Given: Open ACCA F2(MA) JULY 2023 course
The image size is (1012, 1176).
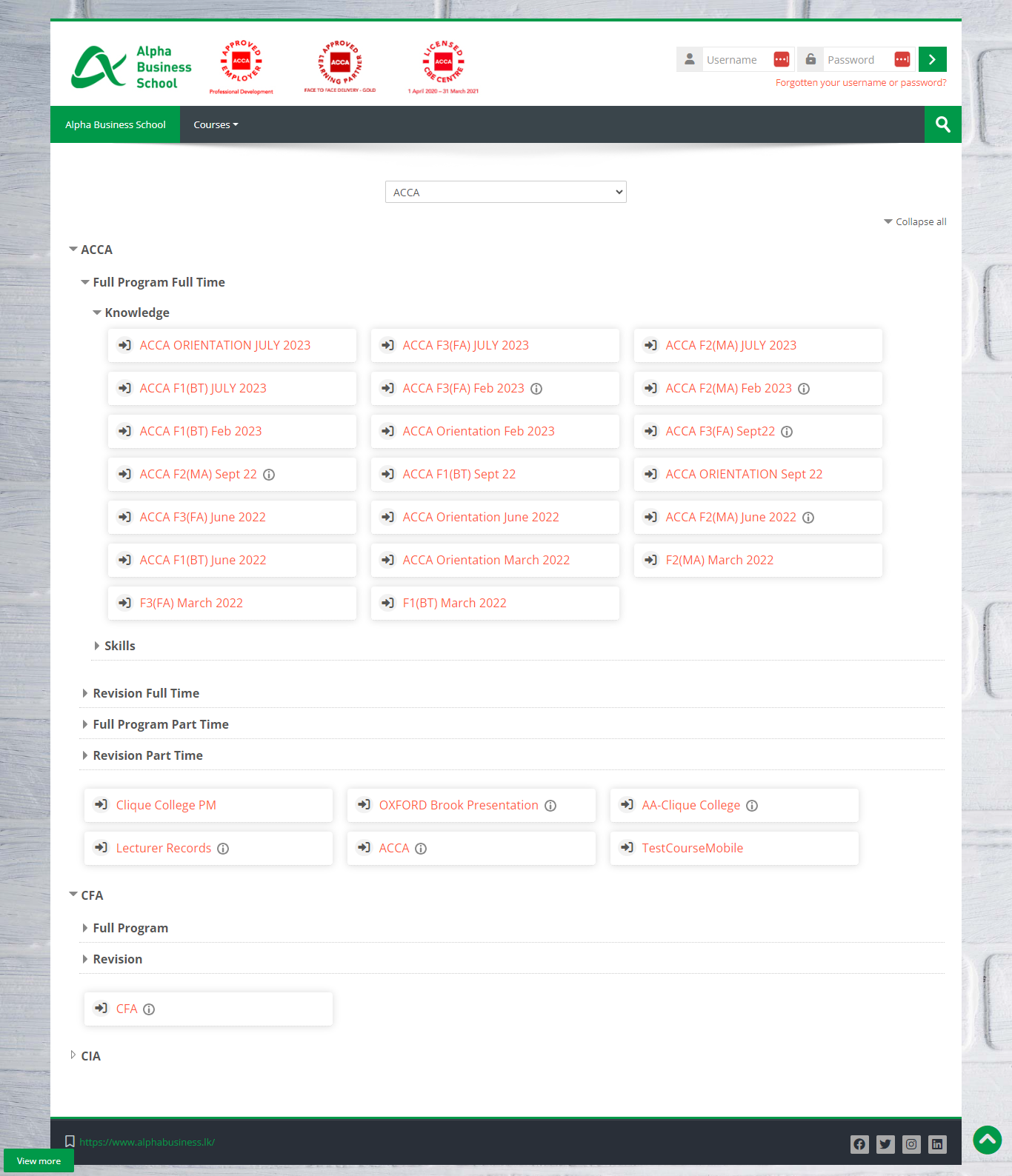Looking at the screenshot, I should click(x=730, y=345).
